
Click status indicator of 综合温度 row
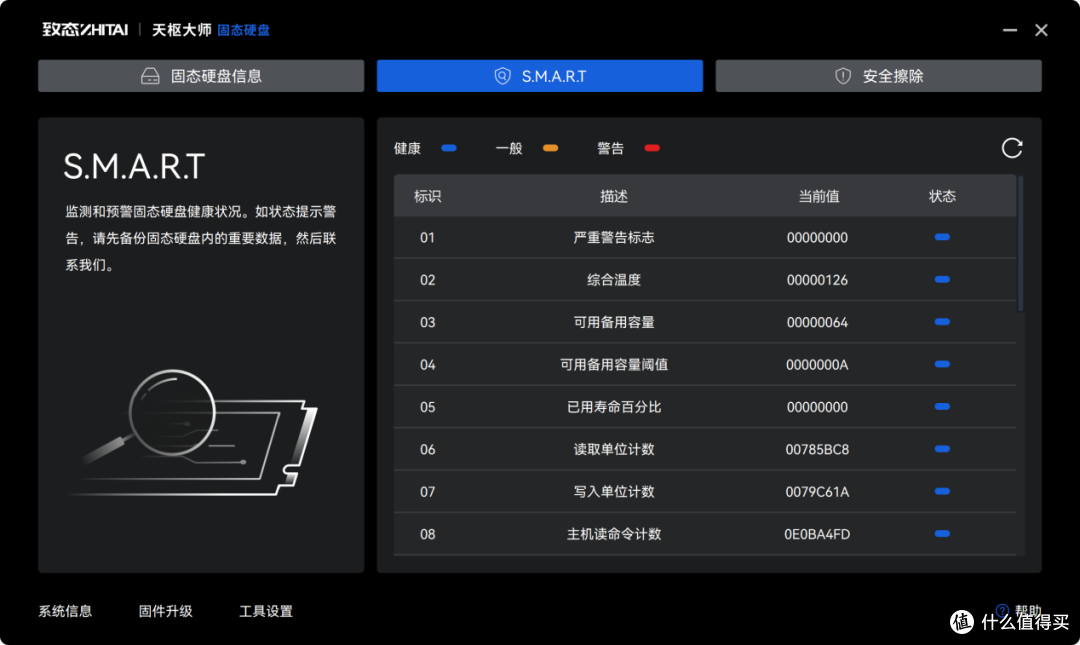click(x=942, y=279)
